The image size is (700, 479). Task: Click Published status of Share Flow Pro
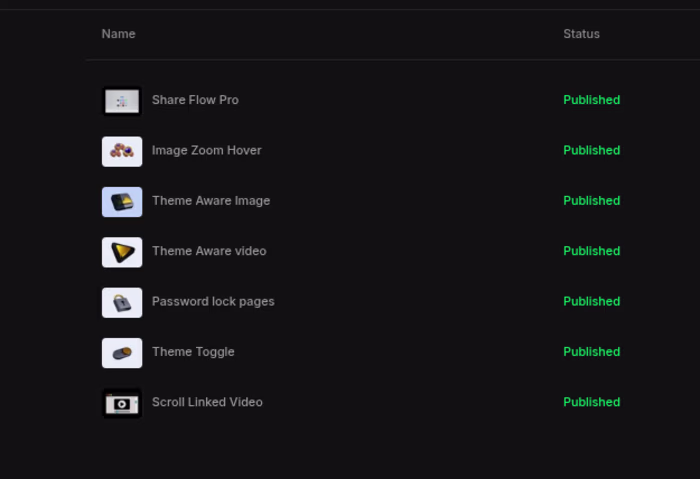pyautogui.click(x=591, y=100)
